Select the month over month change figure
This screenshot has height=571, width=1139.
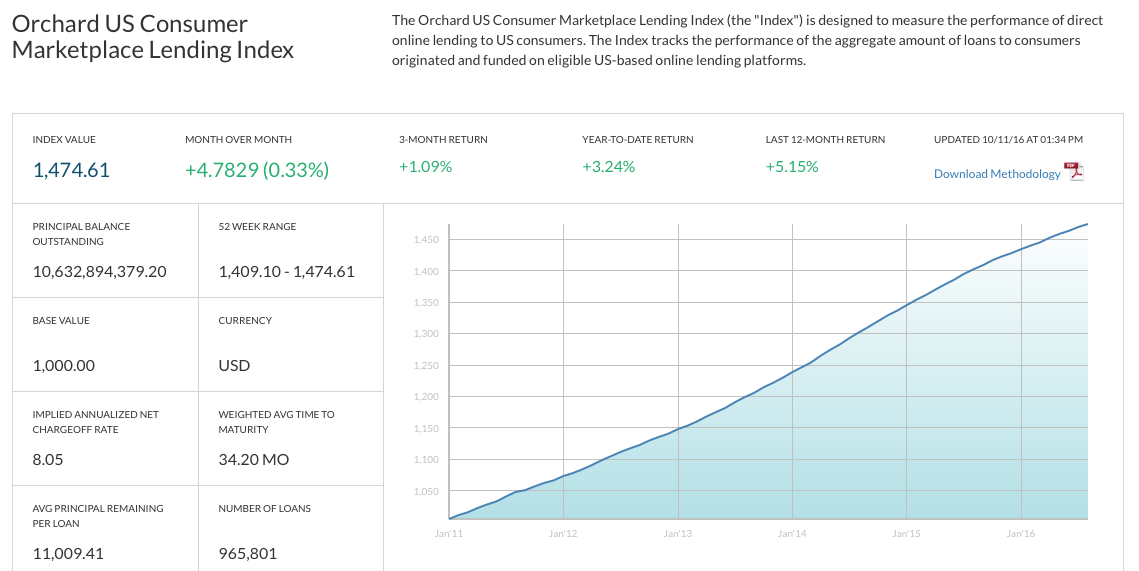pos(257,170)
